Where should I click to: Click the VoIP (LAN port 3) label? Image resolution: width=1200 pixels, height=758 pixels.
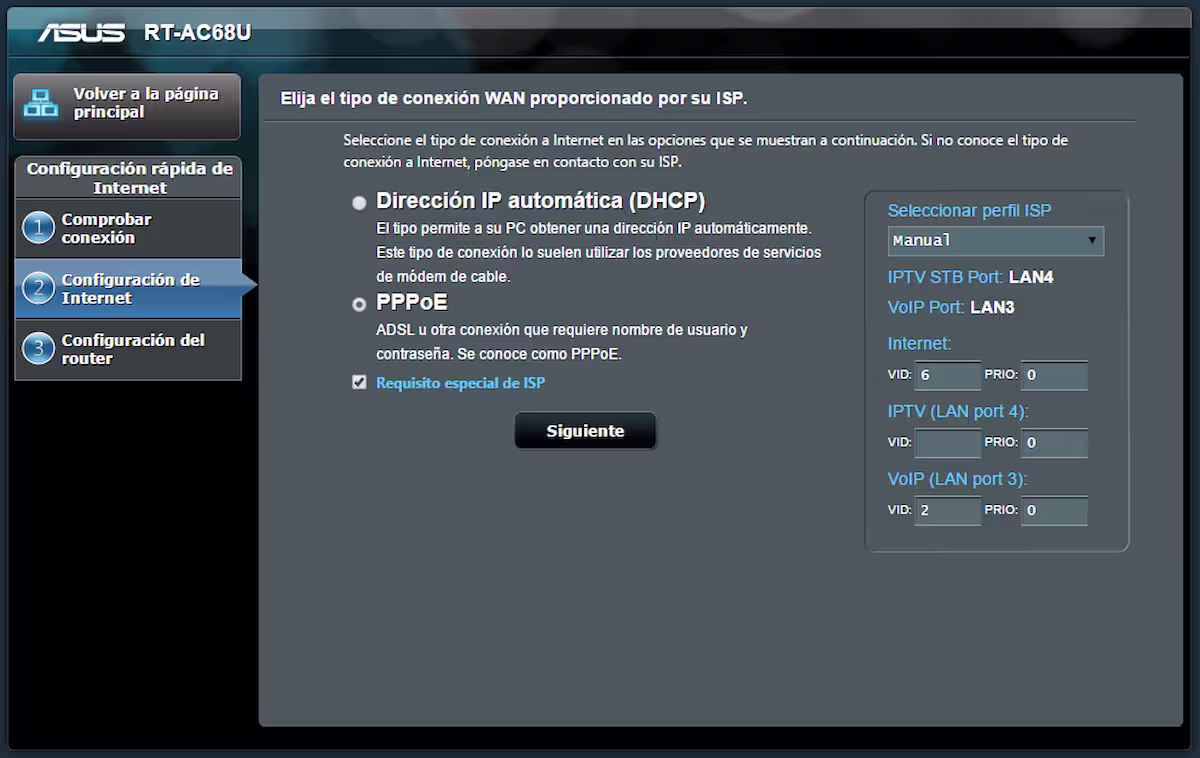(958, 479)
